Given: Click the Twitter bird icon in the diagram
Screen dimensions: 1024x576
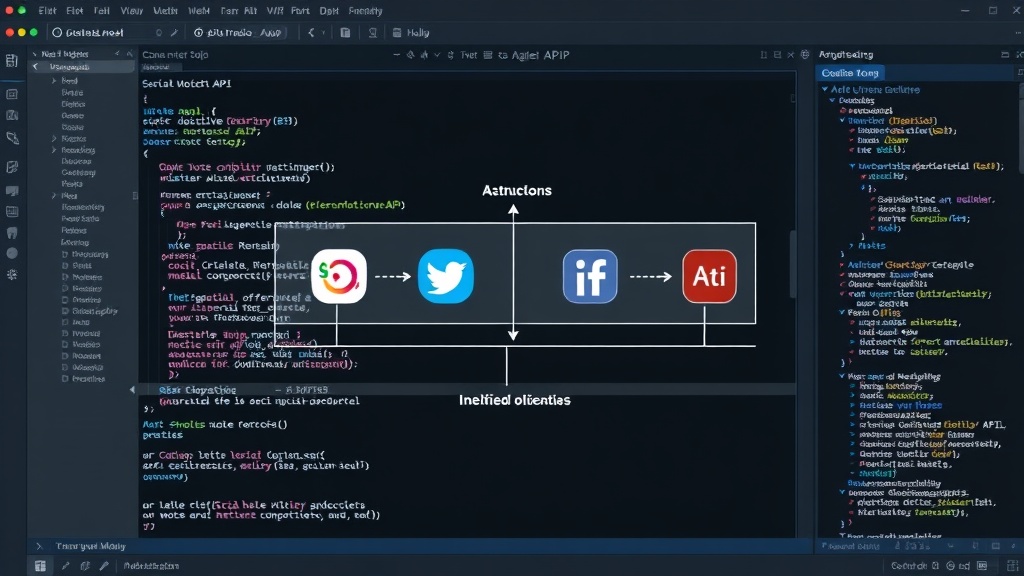Looking at the screenshot, I should 445,276.
